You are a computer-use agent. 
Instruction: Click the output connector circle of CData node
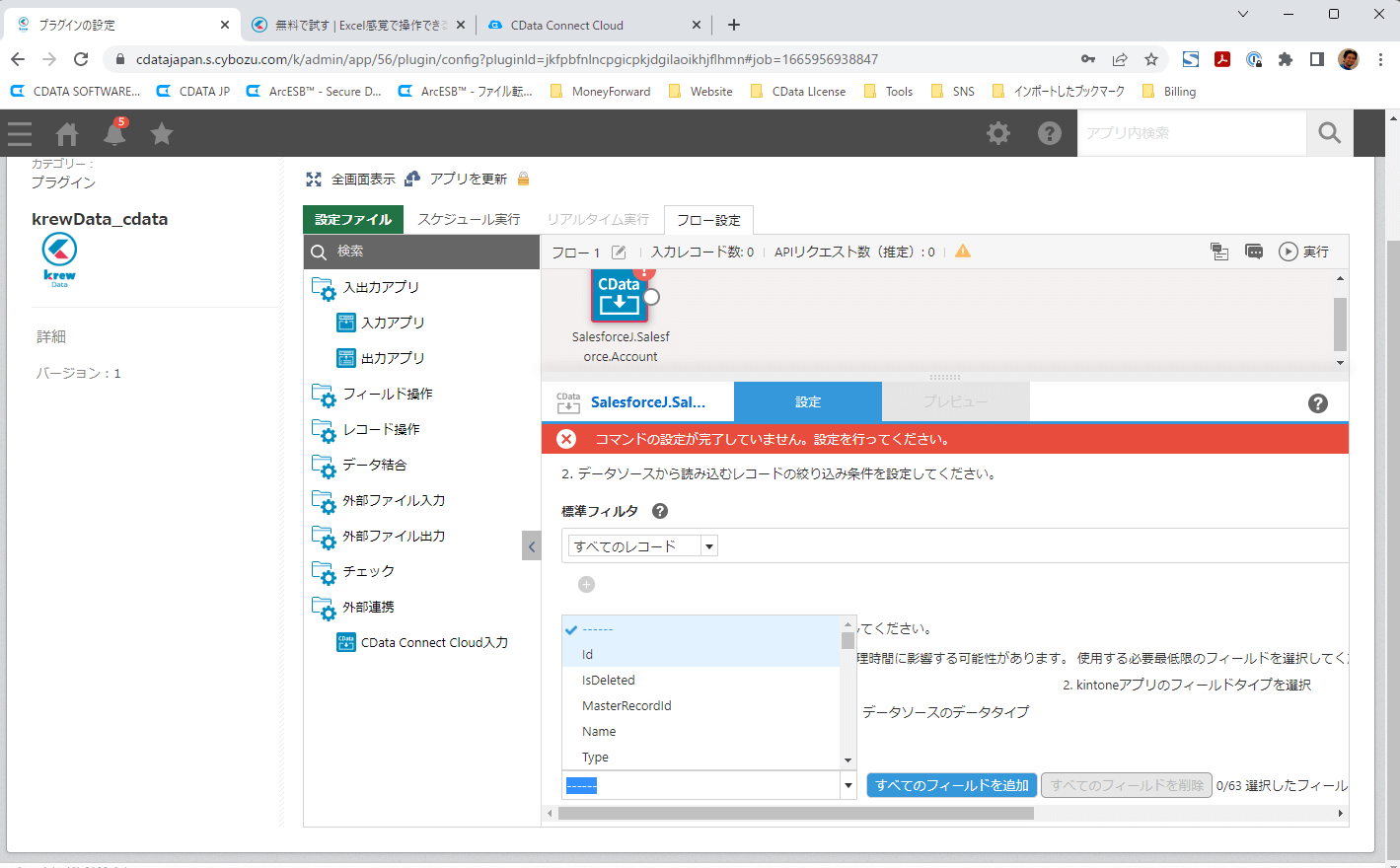(651, 296)
